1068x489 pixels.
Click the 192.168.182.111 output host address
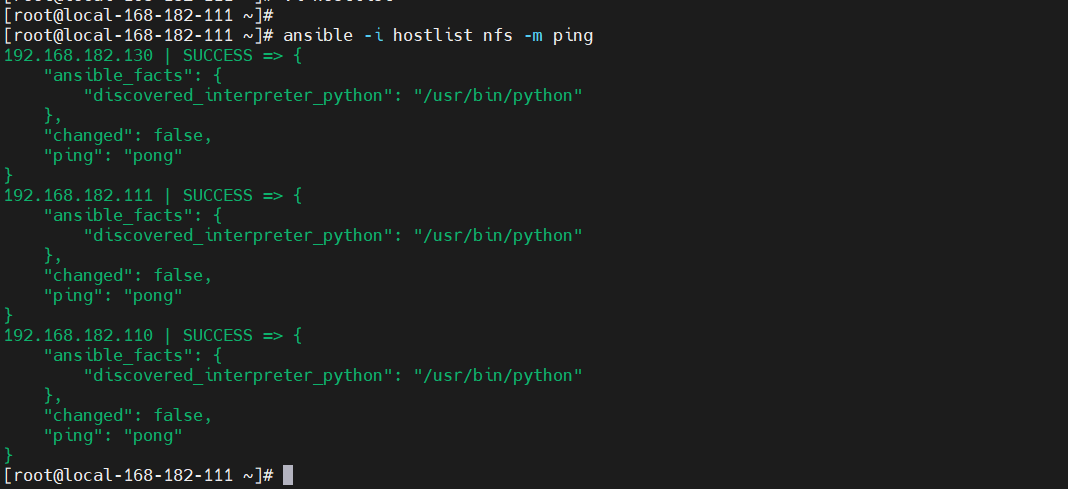click(x=78, y=195)
